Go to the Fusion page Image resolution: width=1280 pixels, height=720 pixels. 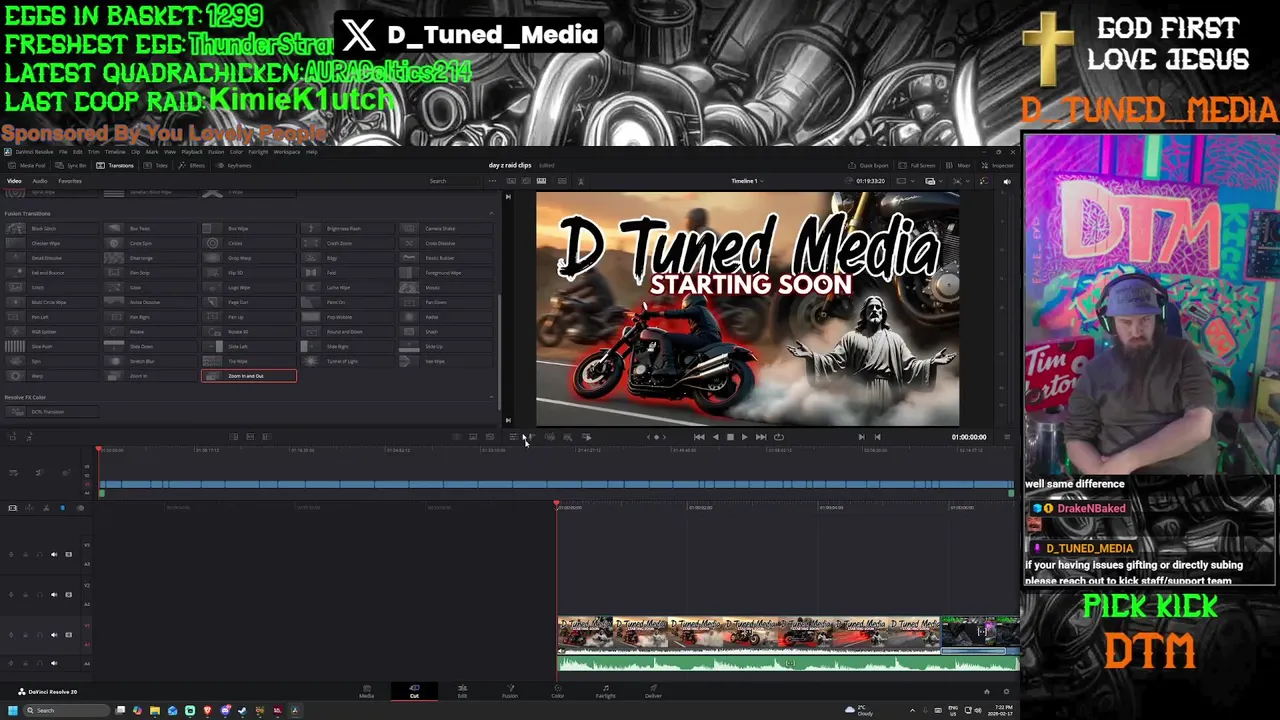510,691
